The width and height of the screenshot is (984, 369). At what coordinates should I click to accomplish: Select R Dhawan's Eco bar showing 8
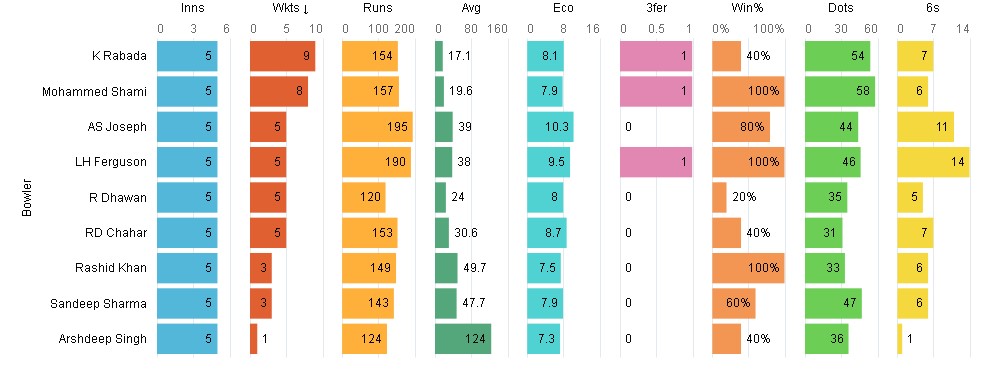click(545, 197)
